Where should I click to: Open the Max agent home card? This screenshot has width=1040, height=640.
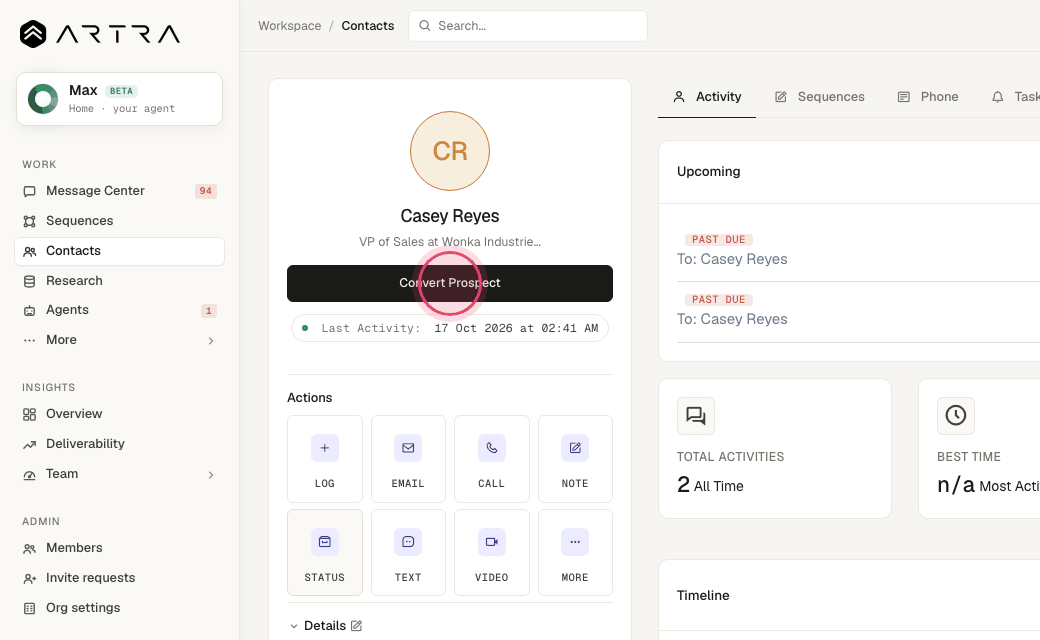click(x=119, y=99)
